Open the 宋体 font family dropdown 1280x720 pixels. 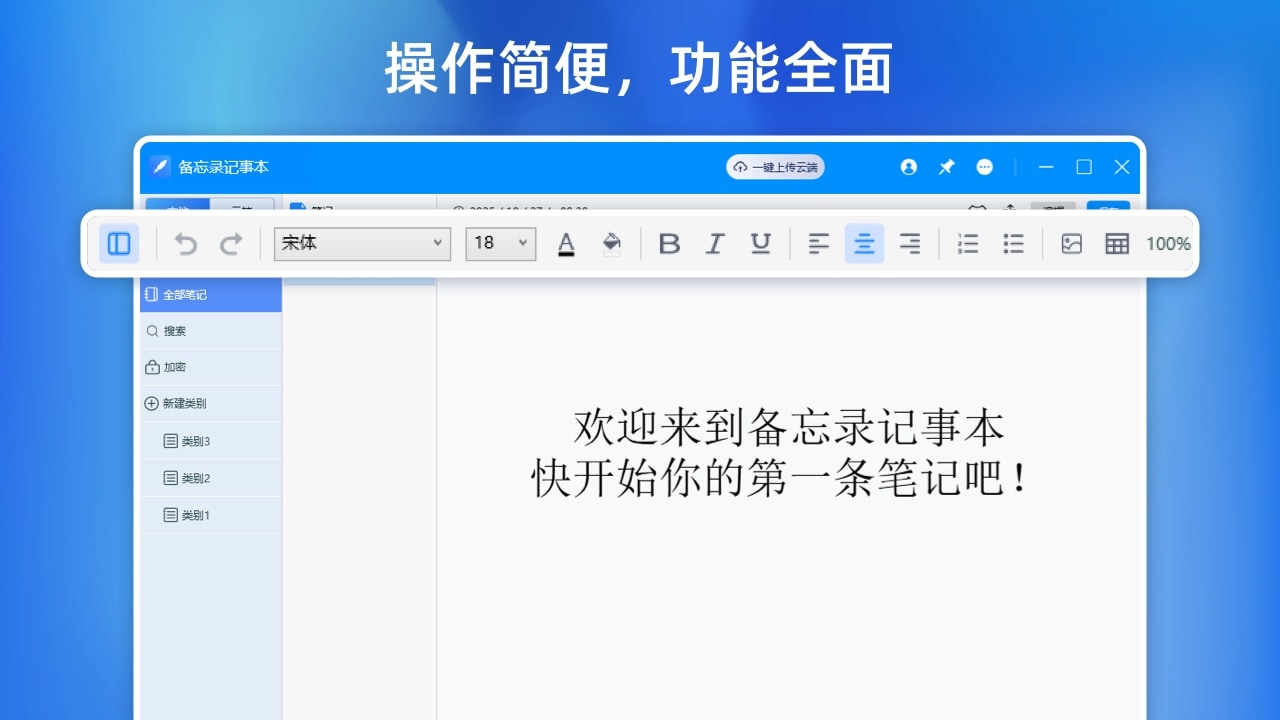(361, 243)
